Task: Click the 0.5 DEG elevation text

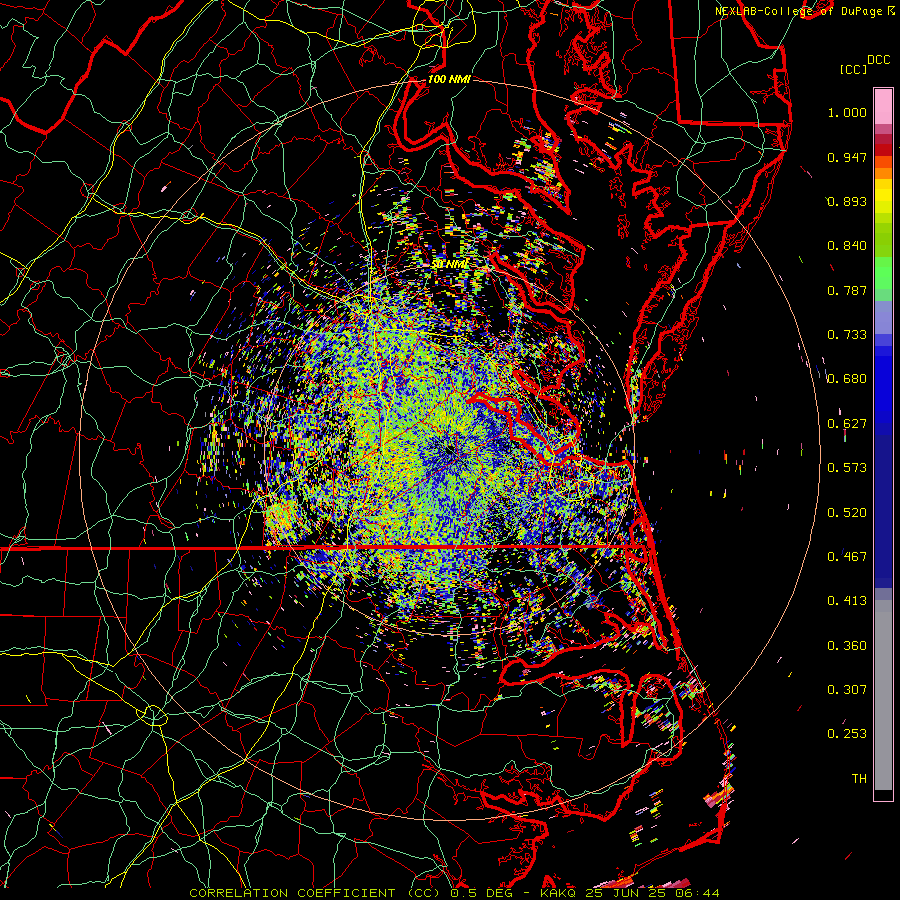Action: click(482, 893)
